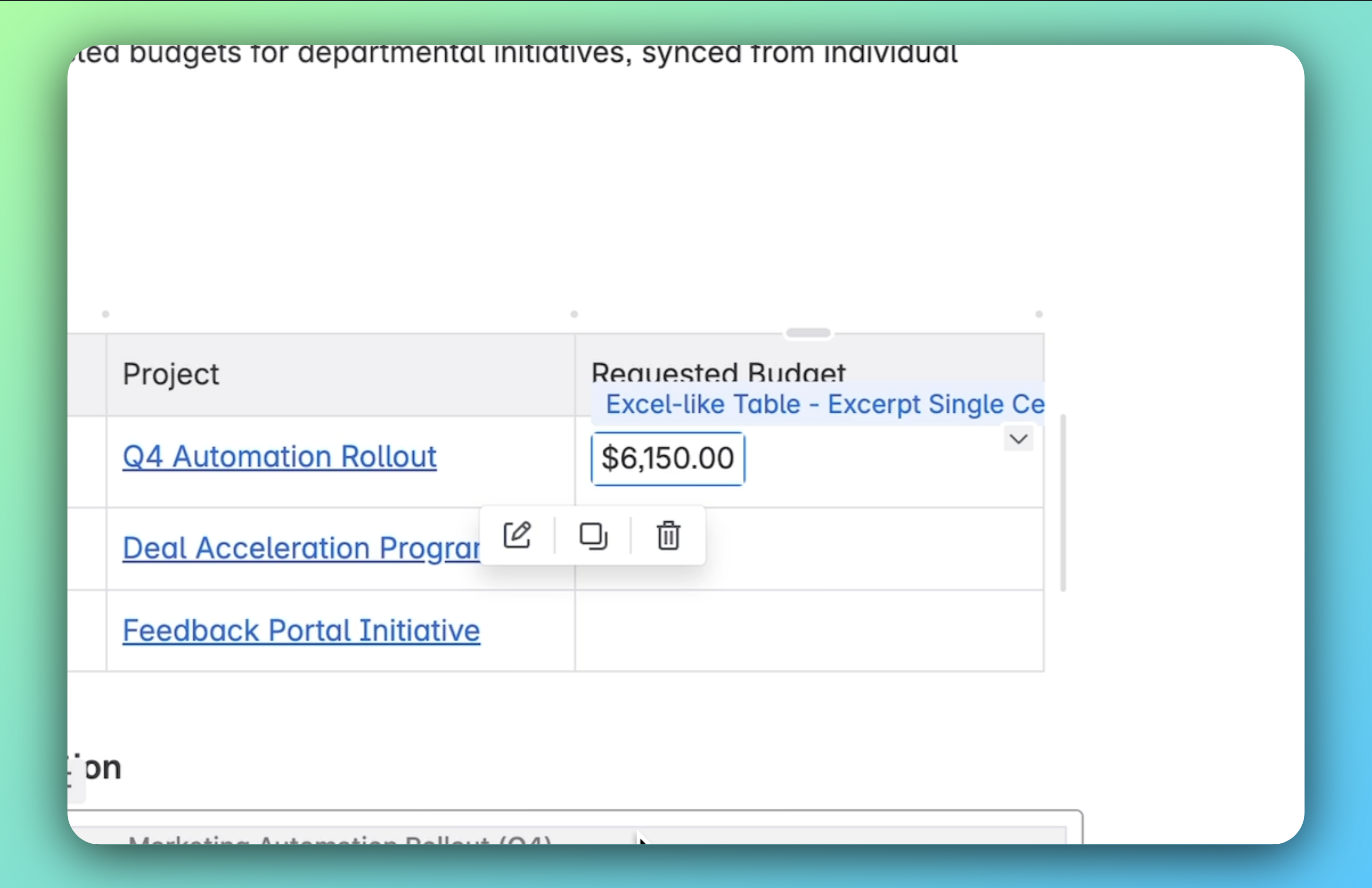Click the narrow header cell left of Project
Viewport: 1372px width, 888px height.
point(87,375)
